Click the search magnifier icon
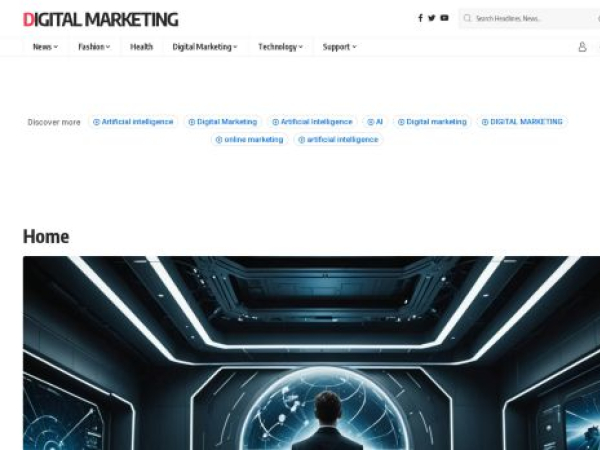The height and width of the screenshot is (450, 600). [467, 18]
